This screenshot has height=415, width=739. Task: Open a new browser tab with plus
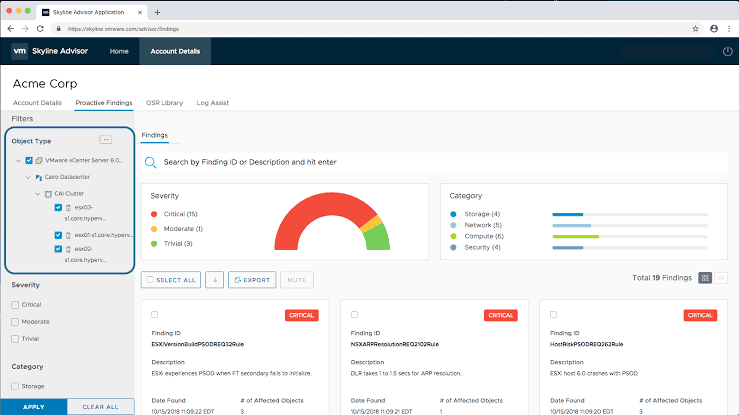pyautogui.click(x=157, y=12)
